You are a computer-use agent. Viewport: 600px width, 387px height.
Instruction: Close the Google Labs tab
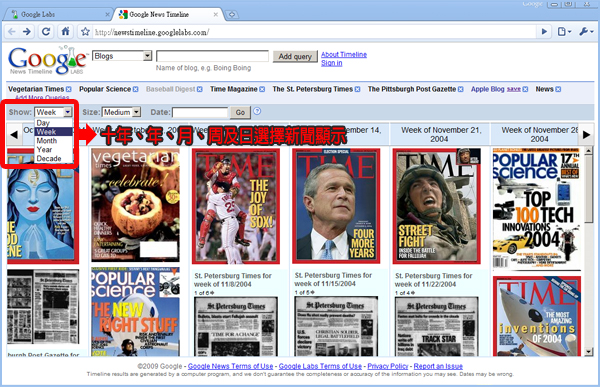tap(108, 15)
